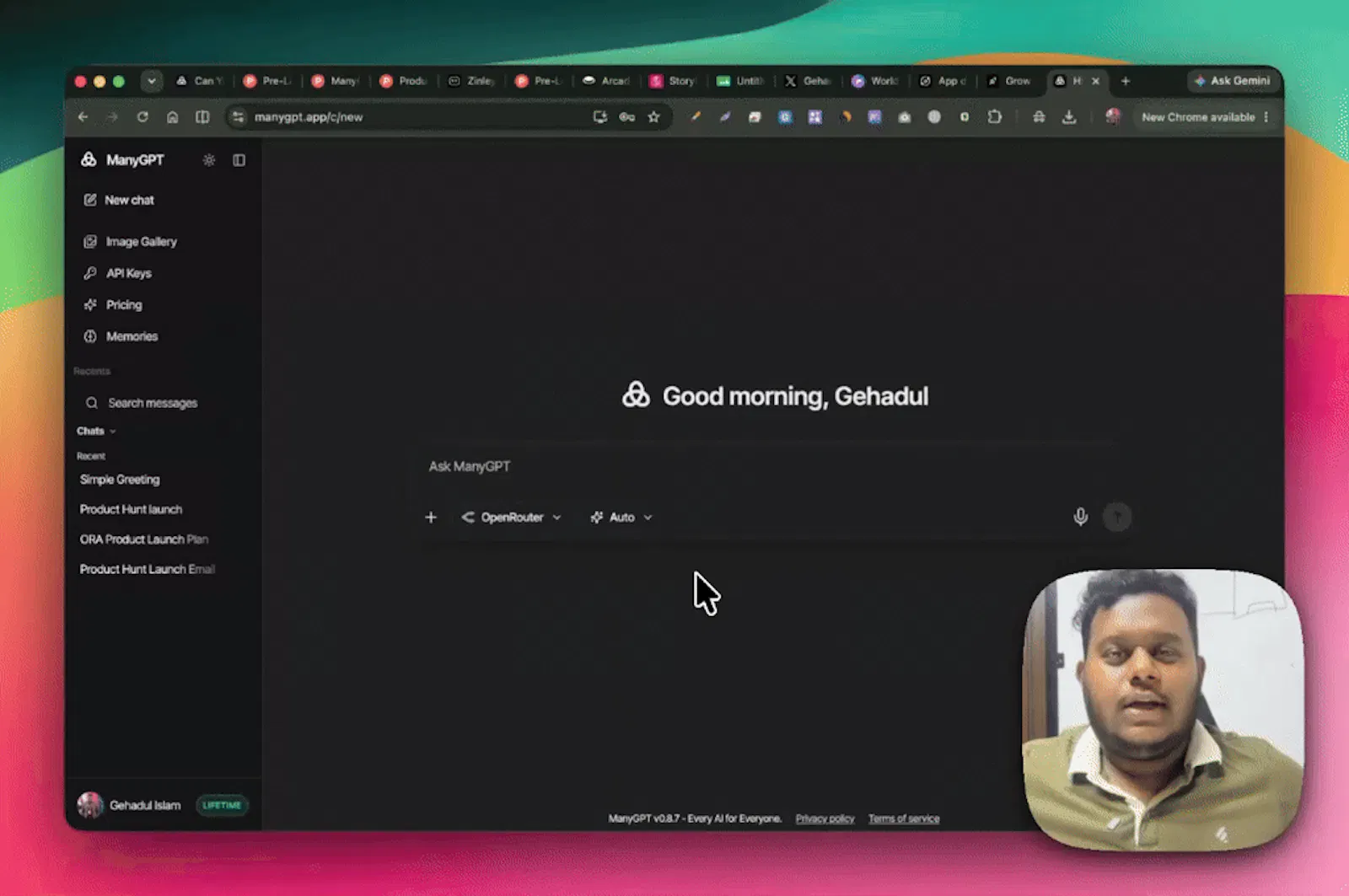1349x896 pixels.
Task: Reload the page
Action: (x=142, y=117)
